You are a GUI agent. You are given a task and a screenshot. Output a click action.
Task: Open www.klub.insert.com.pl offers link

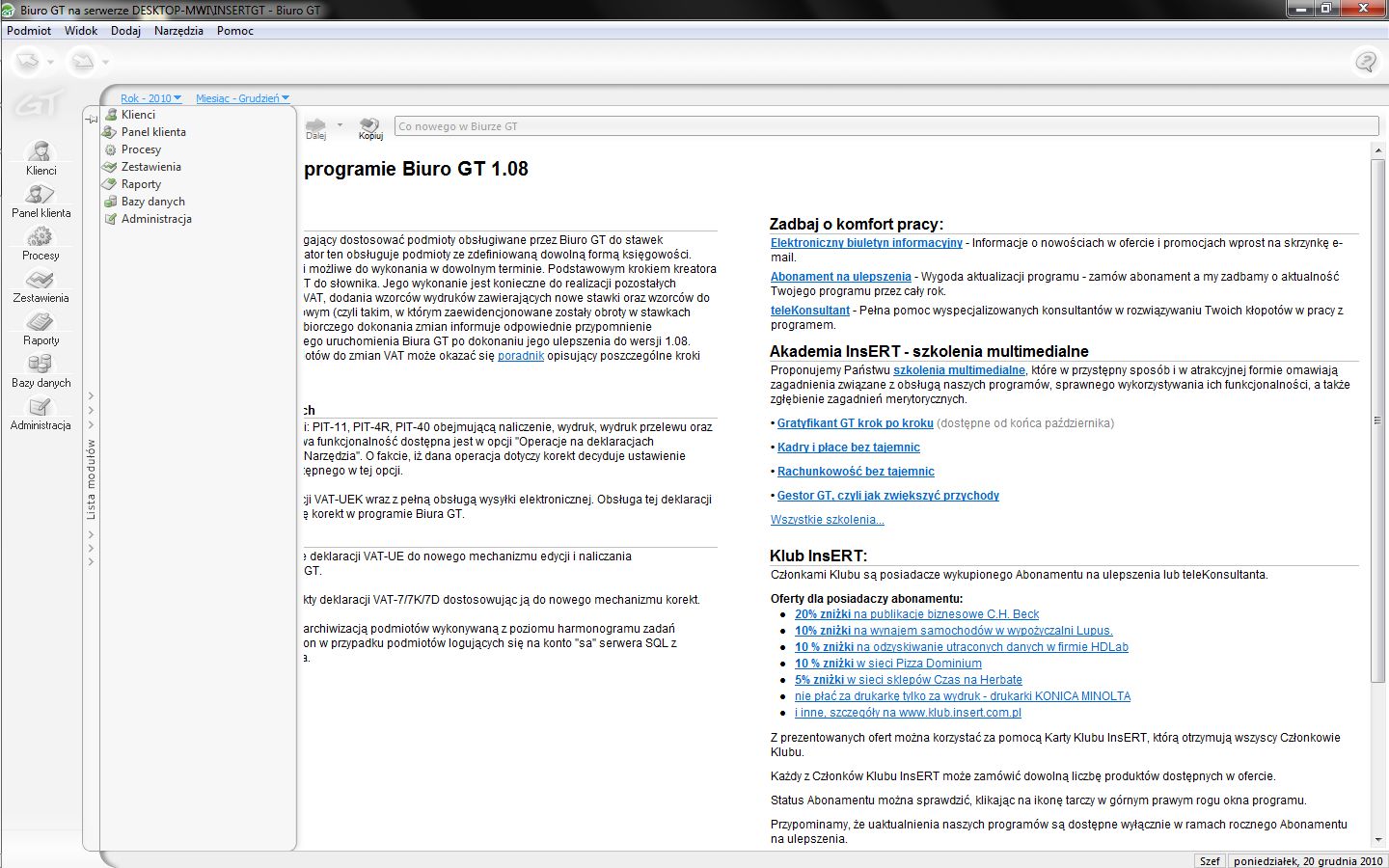(908, 713)
